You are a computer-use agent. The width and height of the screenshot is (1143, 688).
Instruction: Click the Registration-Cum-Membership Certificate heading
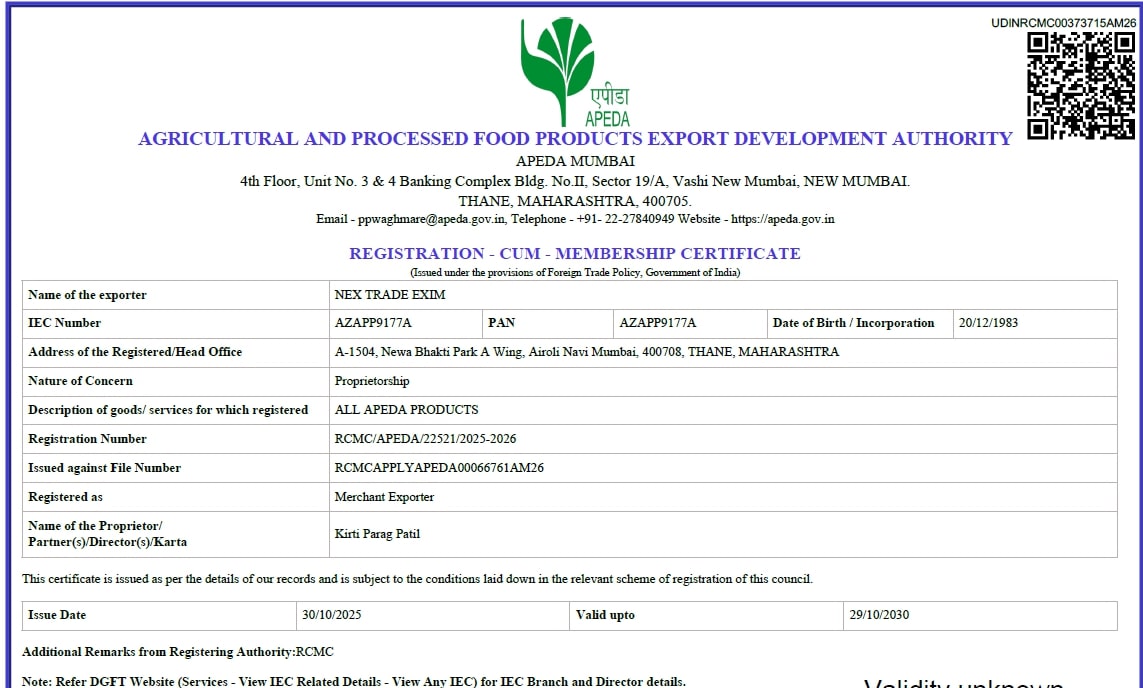click(574, 254)
